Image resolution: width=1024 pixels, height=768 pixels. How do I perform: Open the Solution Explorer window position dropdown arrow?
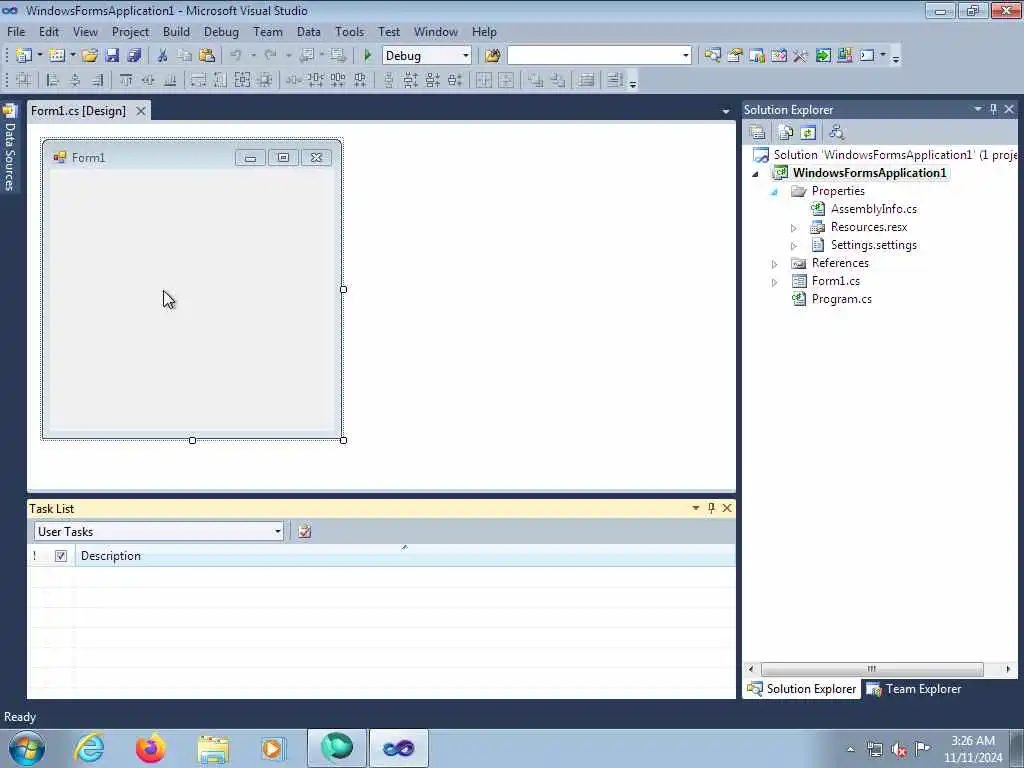[x=978, y=109]
